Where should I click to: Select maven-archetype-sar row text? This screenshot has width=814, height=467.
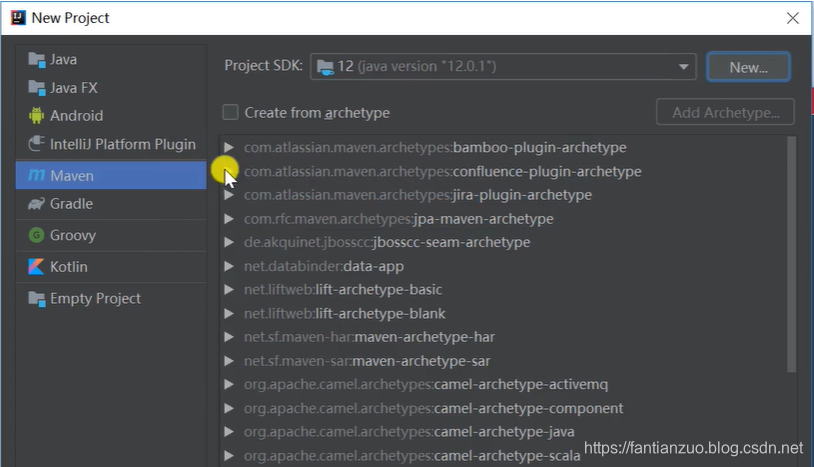coord(367,361)
